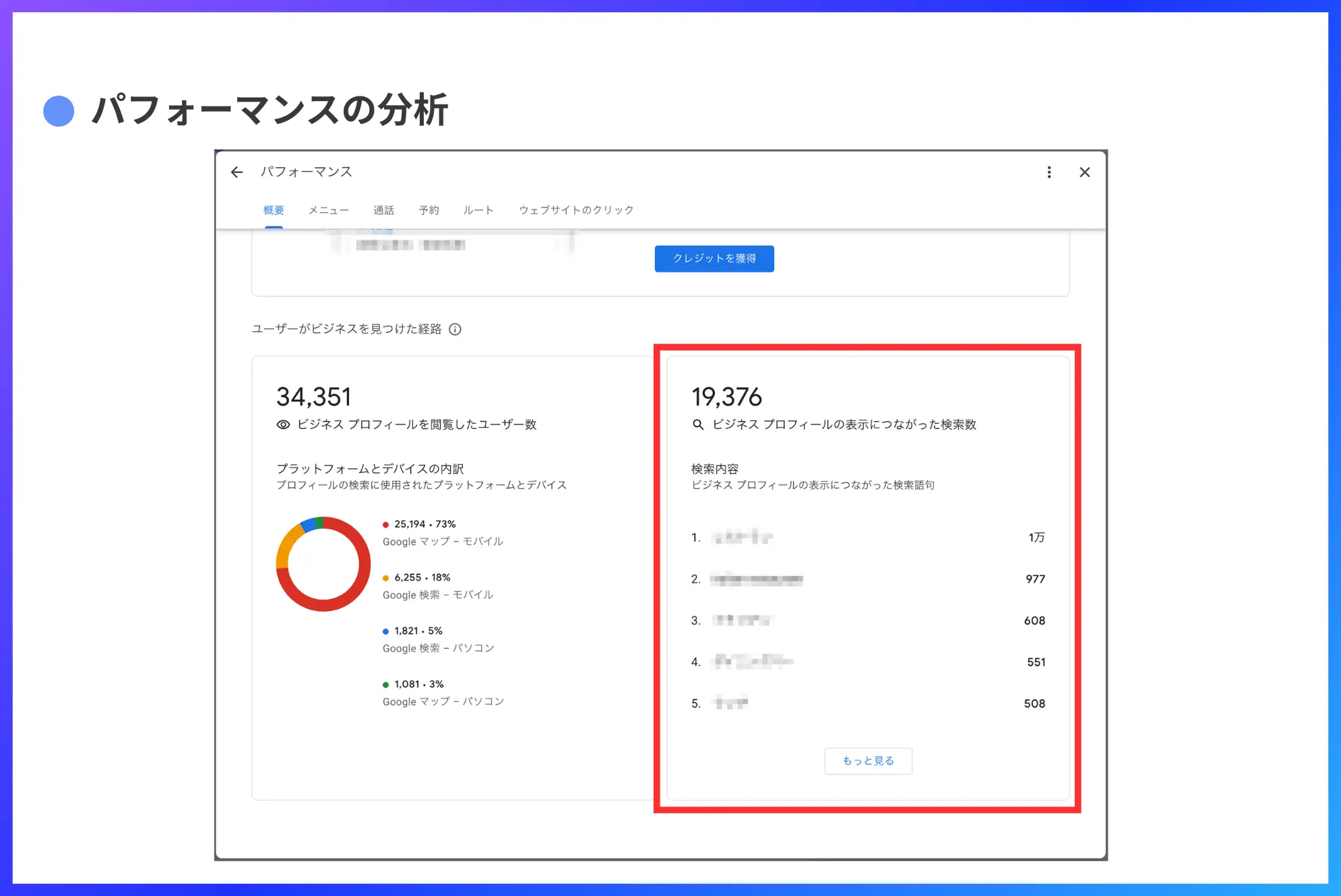Select the 予約 tab

(x=429, y=210)
